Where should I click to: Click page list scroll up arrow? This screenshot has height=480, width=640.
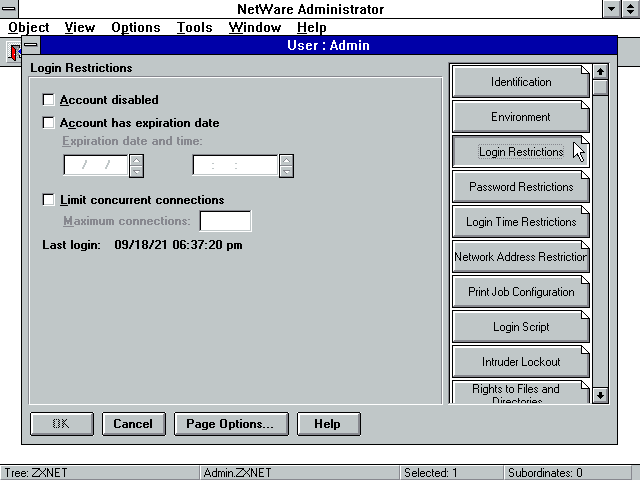point(600,72)
